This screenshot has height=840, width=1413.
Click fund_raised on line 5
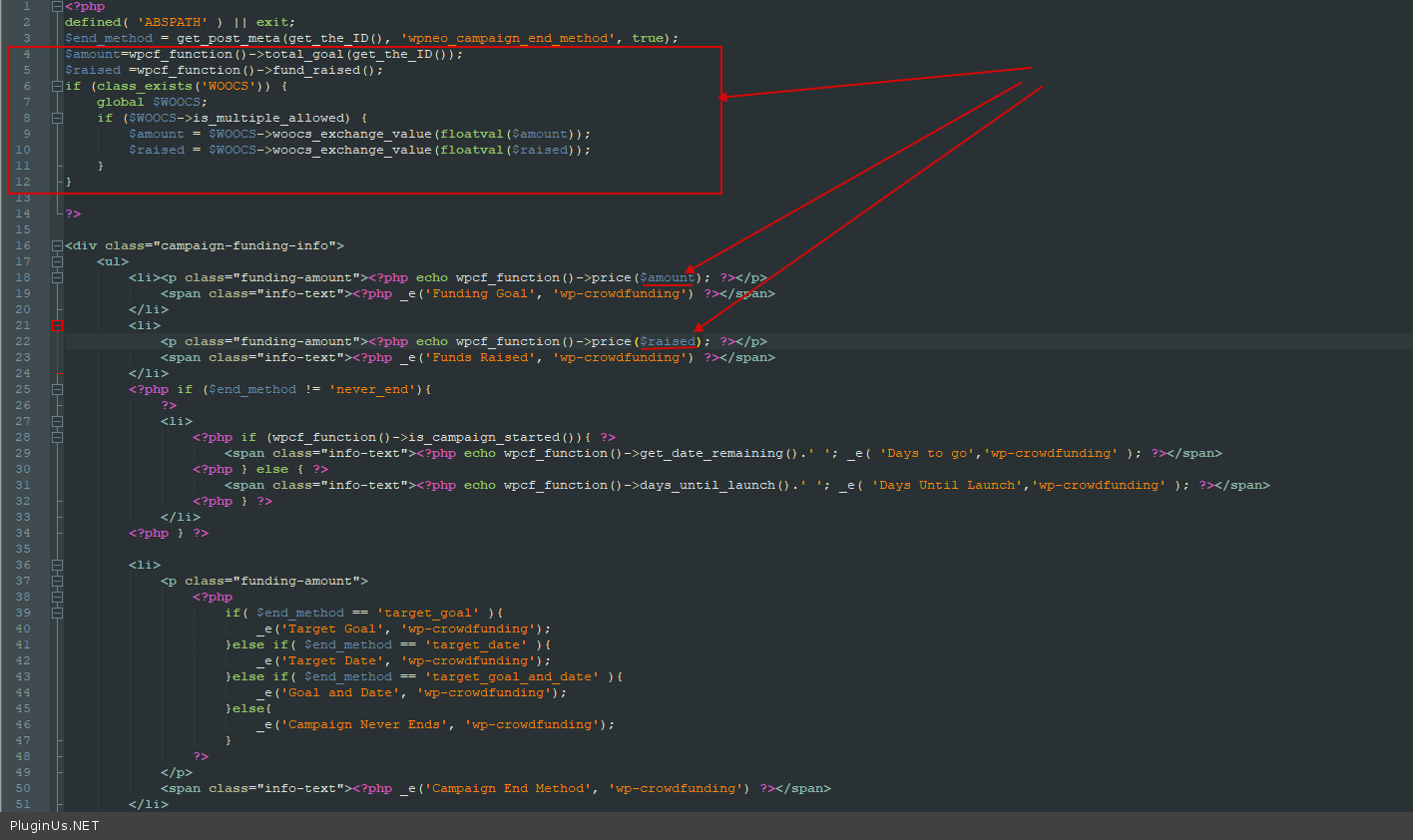tap(316, 70)
